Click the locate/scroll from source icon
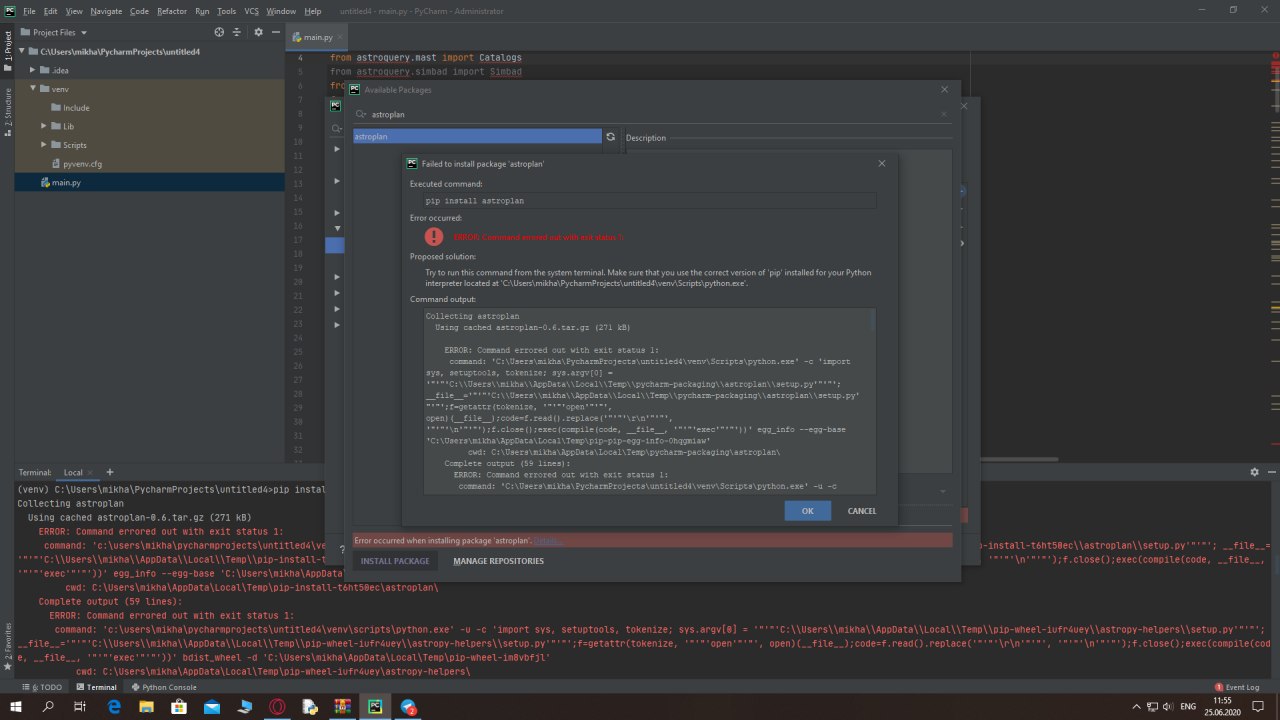This screenshot has width=1280, height=720. (219, 32)
